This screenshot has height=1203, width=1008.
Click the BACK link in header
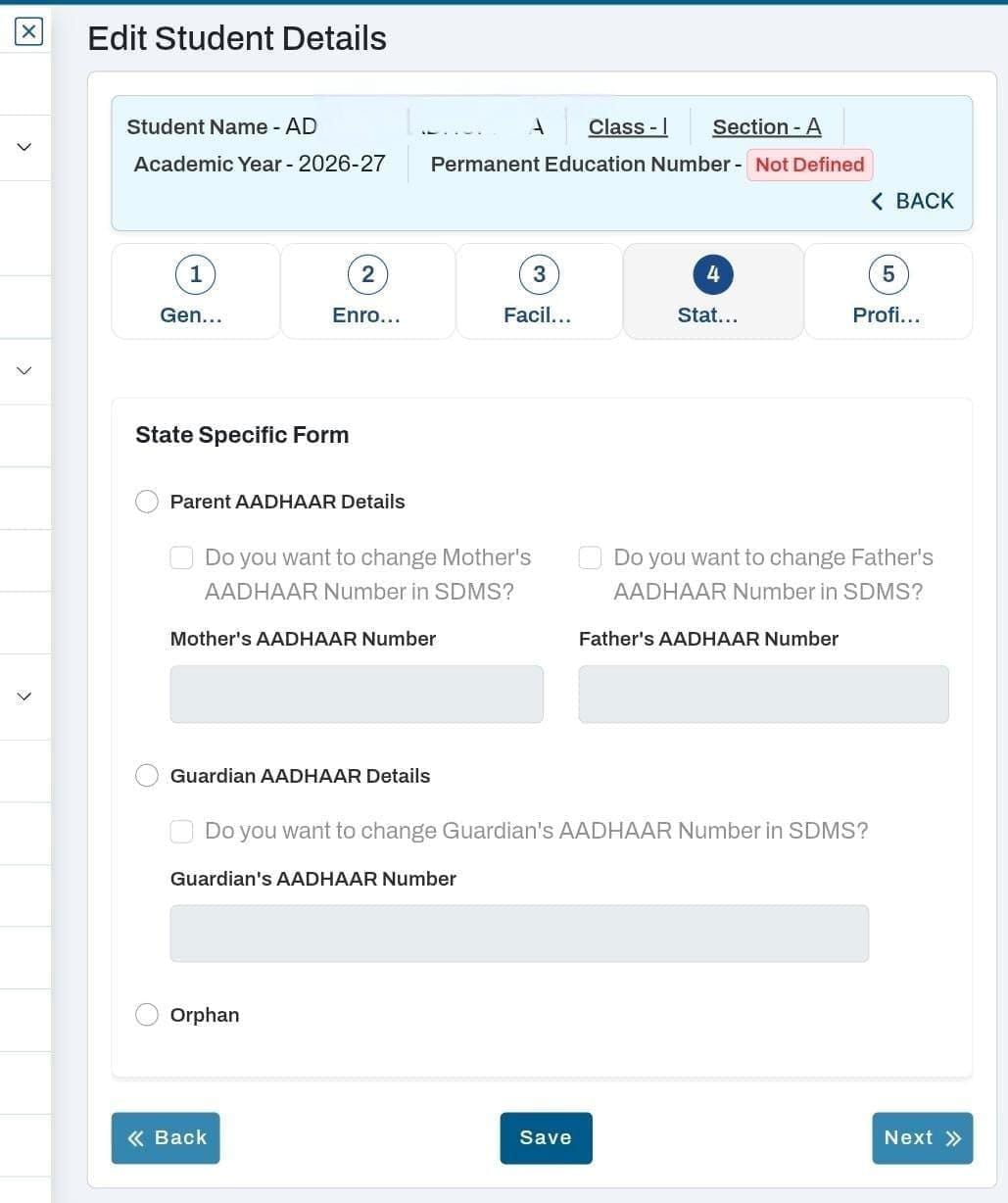[x=912, y=201]
